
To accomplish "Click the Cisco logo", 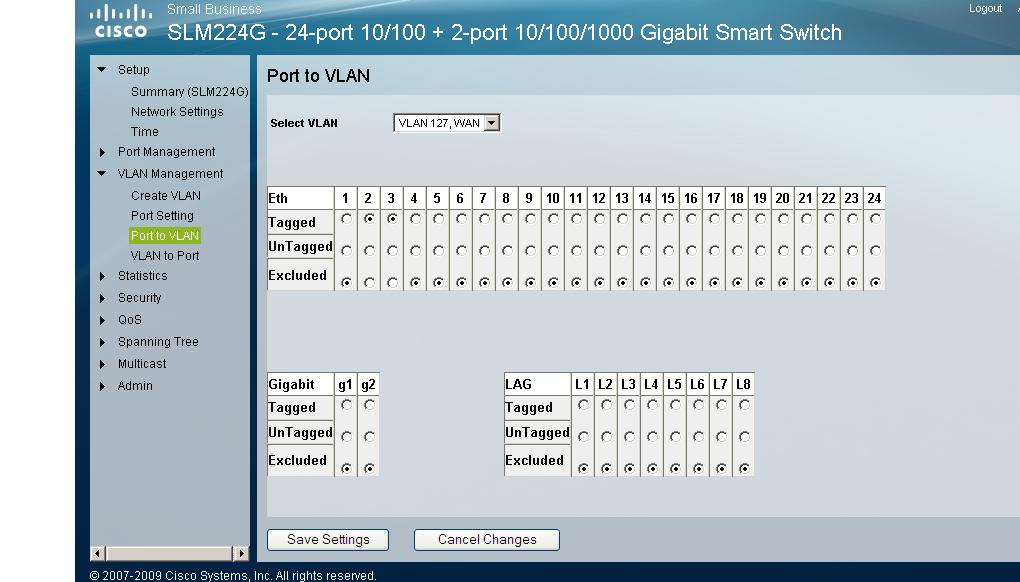I will click(x=121, y=22).
